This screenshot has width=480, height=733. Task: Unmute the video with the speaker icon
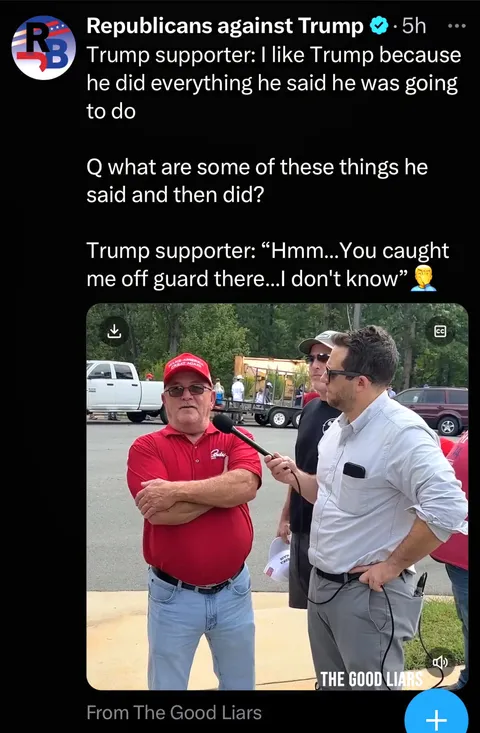coord(440,661)
